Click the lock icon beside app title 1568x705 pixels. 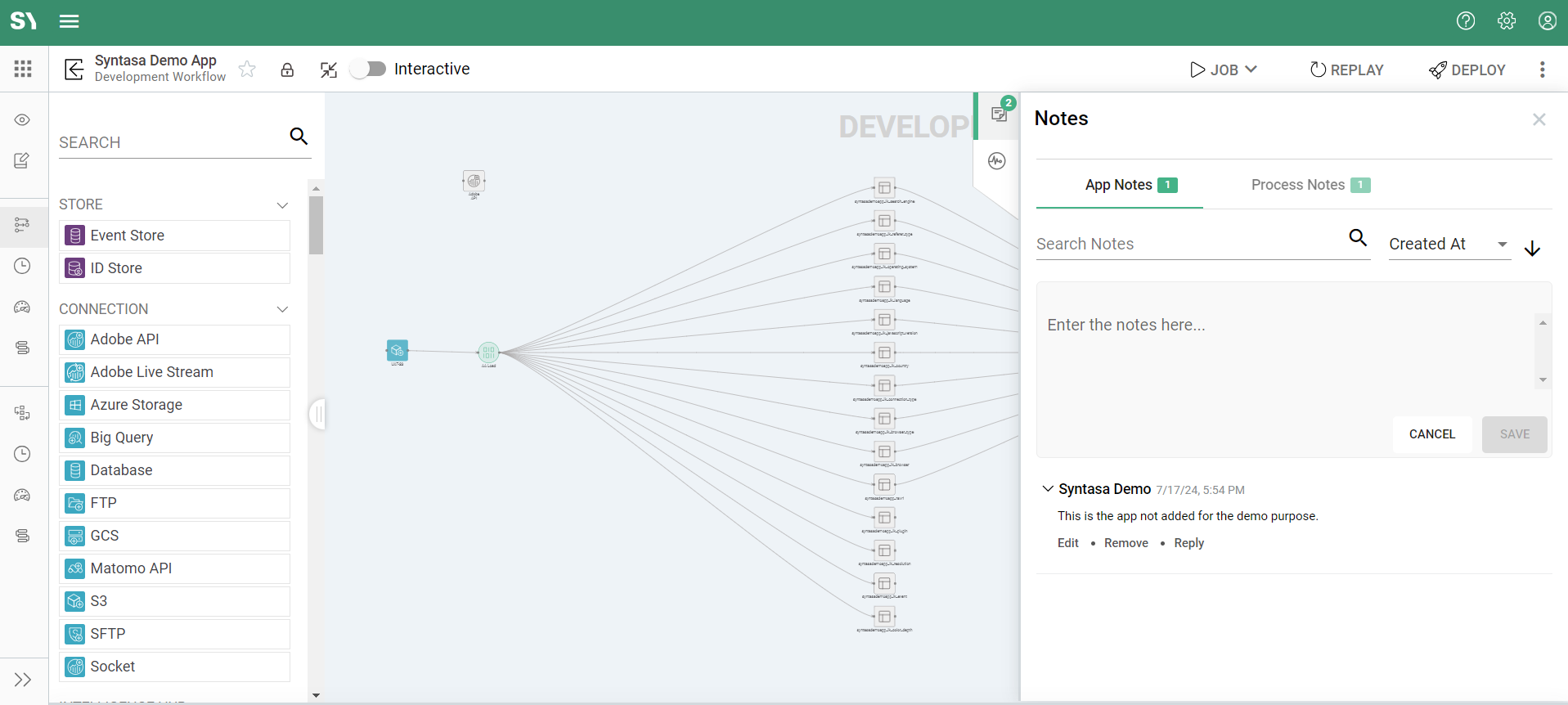[x=287, y=70]
